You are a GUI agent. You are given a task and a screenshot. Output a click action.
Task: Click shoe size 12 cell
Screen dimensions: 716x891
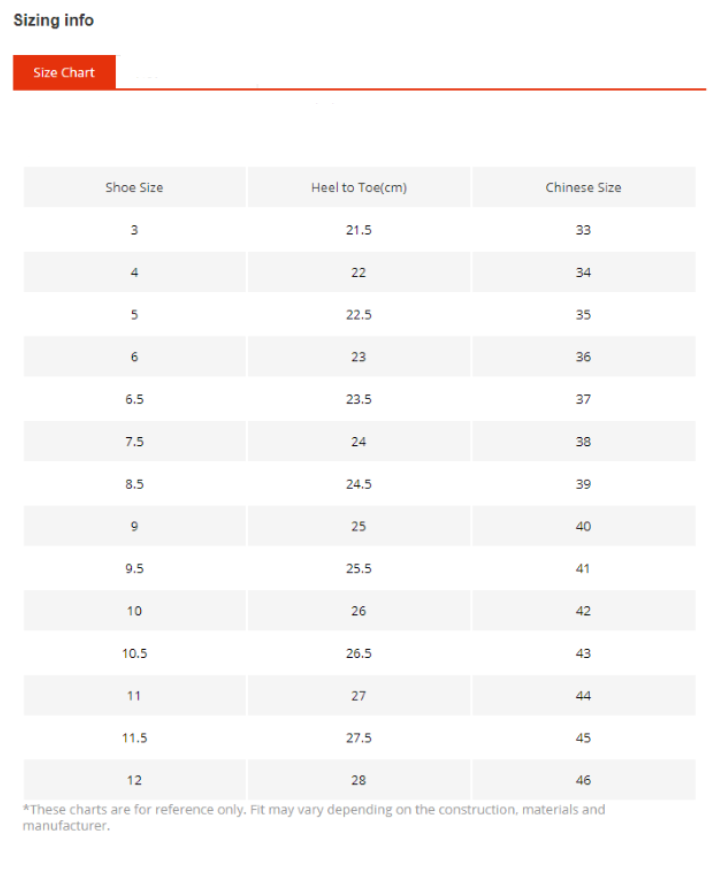(x=135, y=780)
